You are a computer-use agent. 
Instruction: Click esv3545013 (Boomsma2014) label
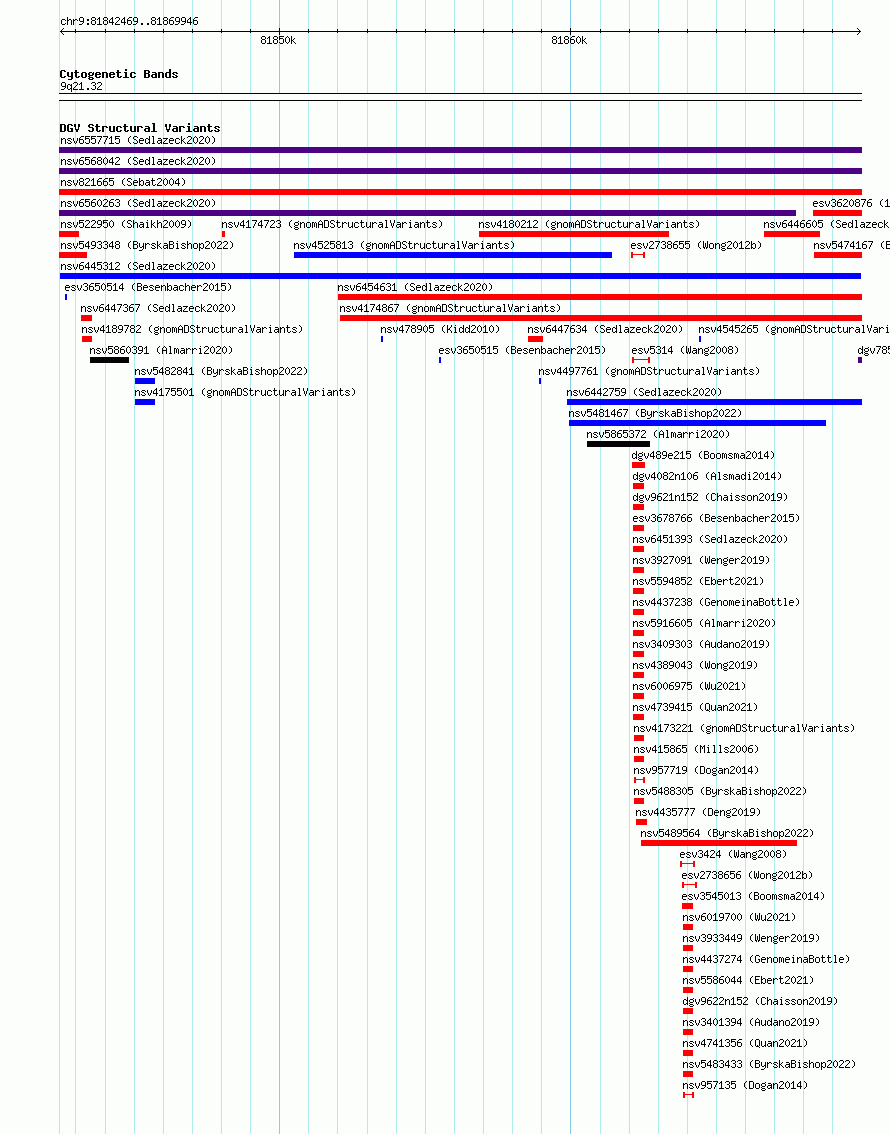(x=753, y=895)
